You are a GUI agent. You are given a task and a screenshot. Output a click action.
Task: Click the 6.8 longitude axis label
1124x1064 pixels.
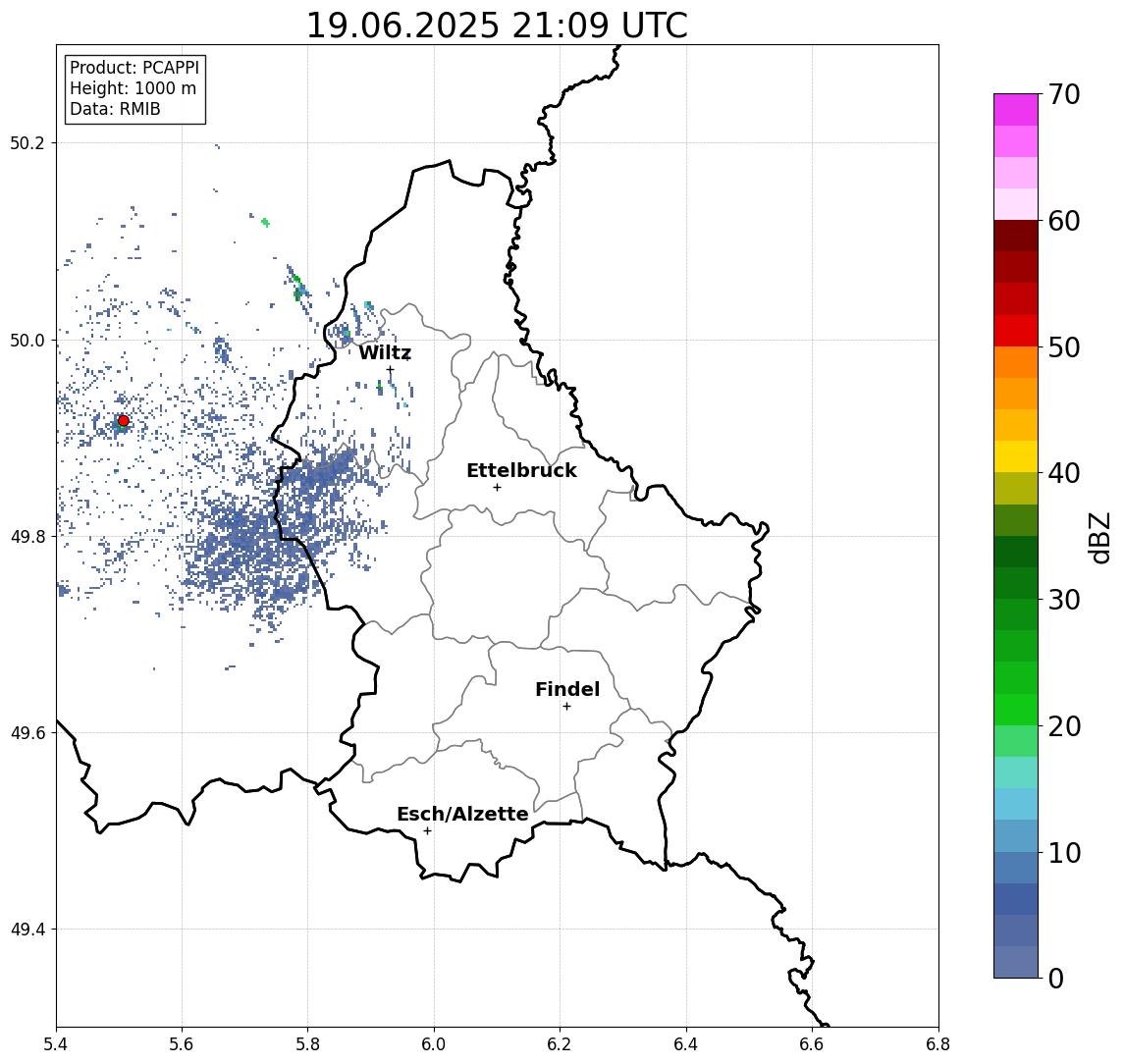tap(938, 1044)
